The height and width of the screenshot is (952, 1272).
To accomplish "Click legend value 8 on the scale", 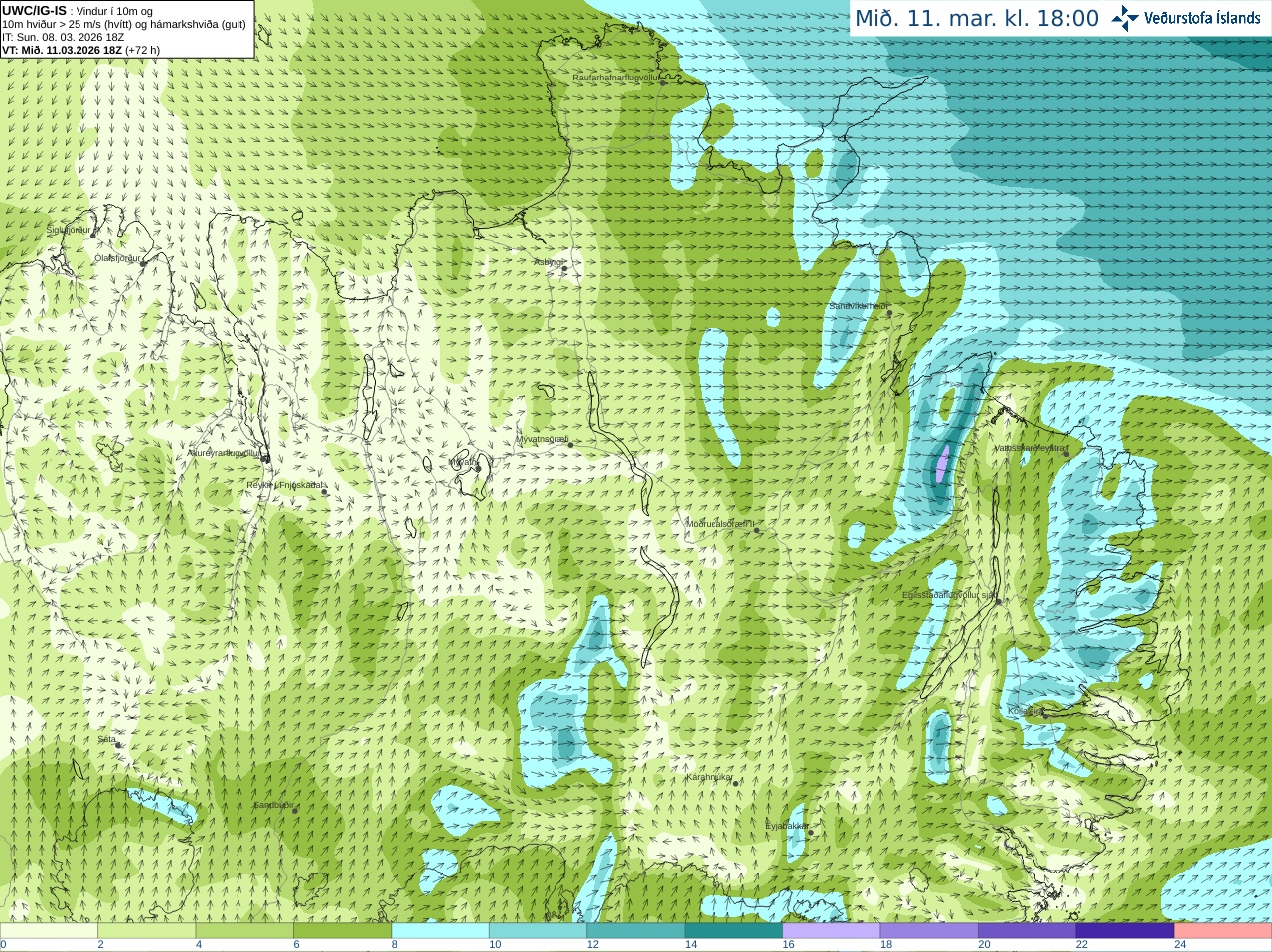I will [x=395, y=945].
